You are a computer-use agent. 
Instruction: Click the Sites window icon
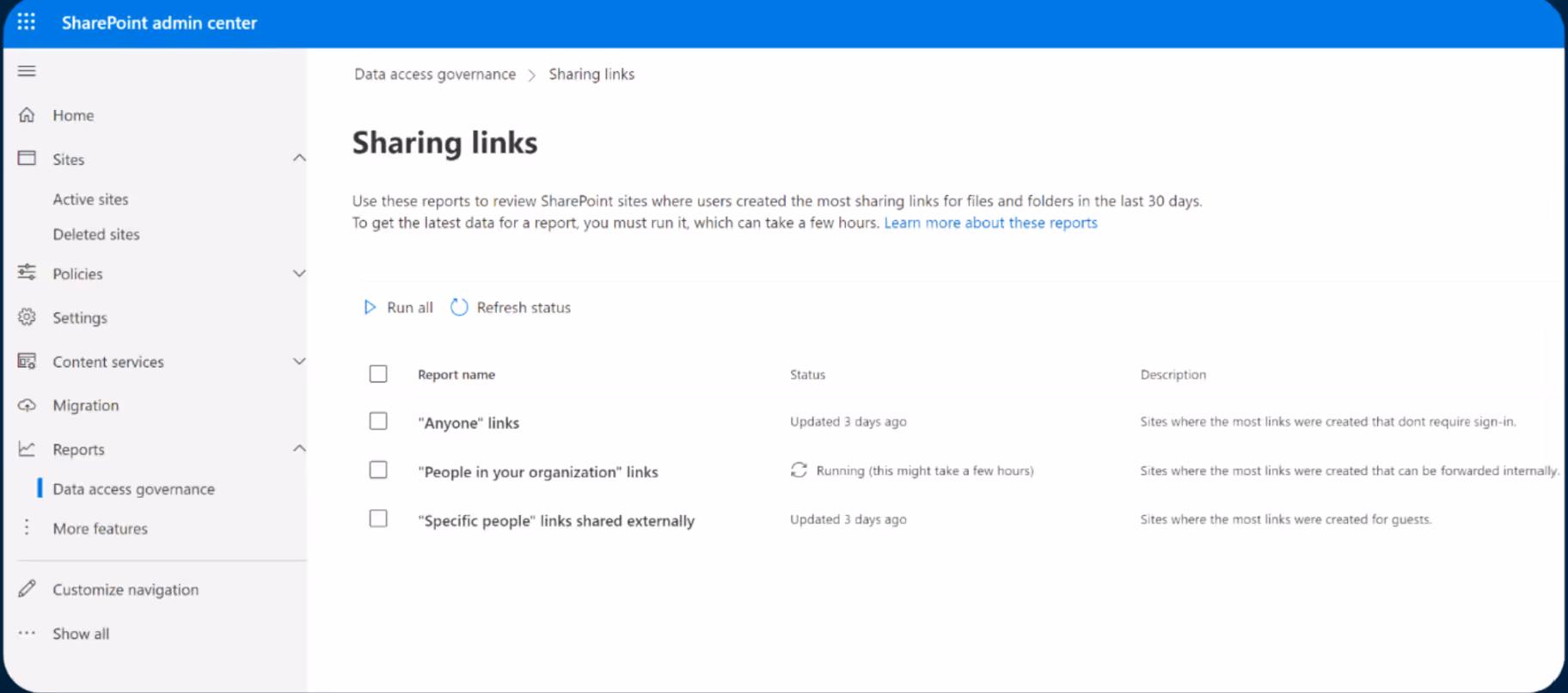pos(27,158)
